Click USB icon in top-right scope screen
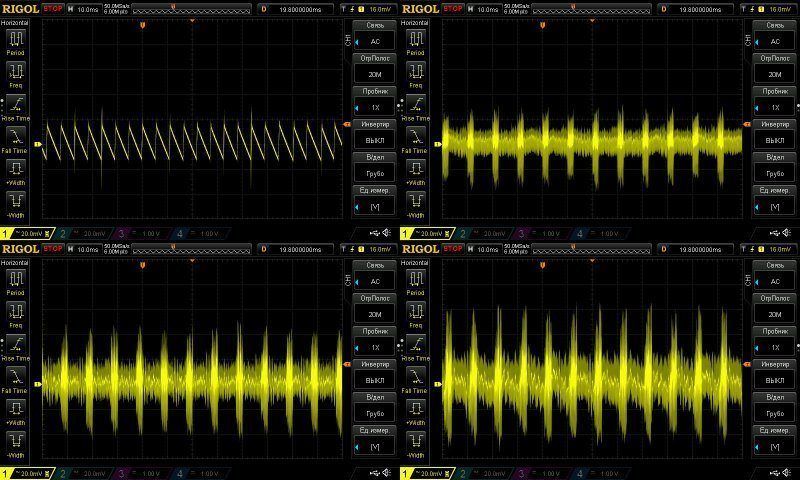 774,233
